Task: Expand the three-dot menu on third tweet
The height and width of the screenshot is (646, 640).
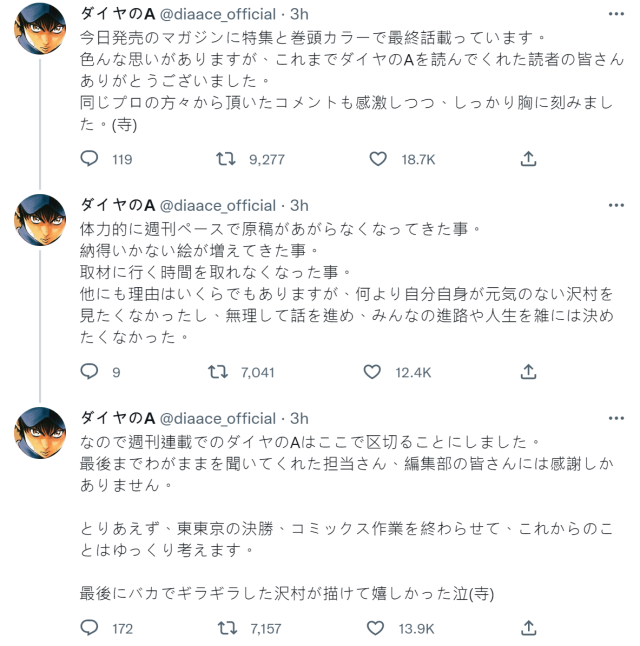Action: coord(615,418)
